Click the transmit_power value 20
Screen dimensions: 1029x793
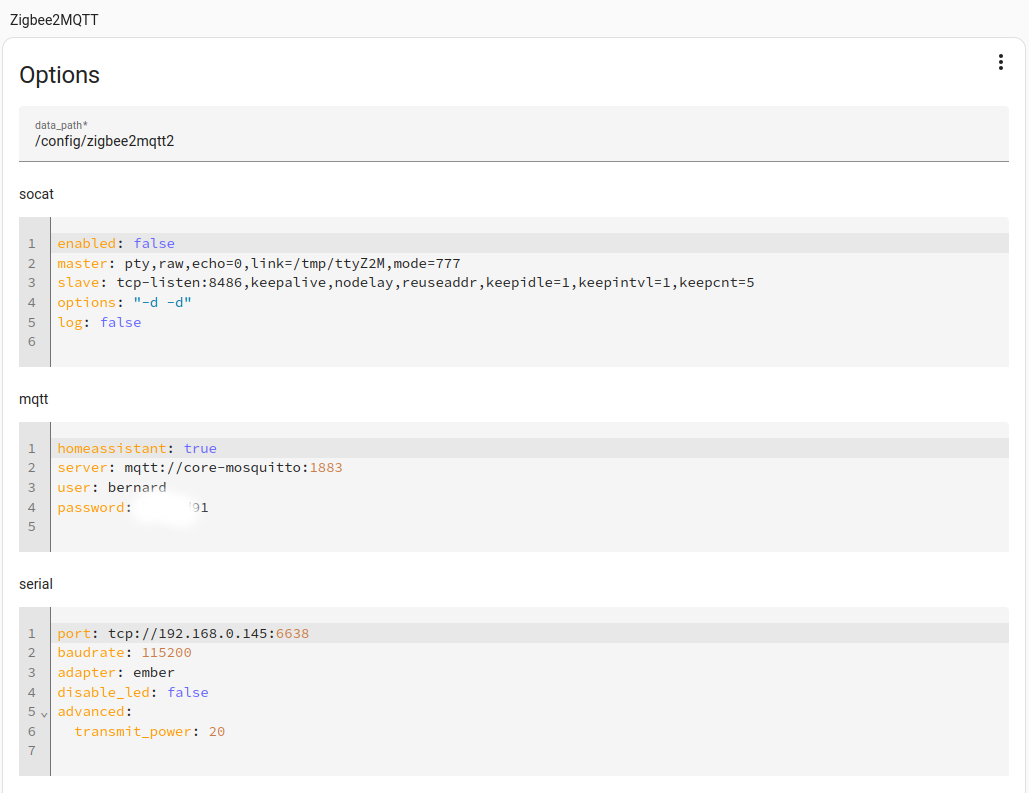tap(216, 732)
